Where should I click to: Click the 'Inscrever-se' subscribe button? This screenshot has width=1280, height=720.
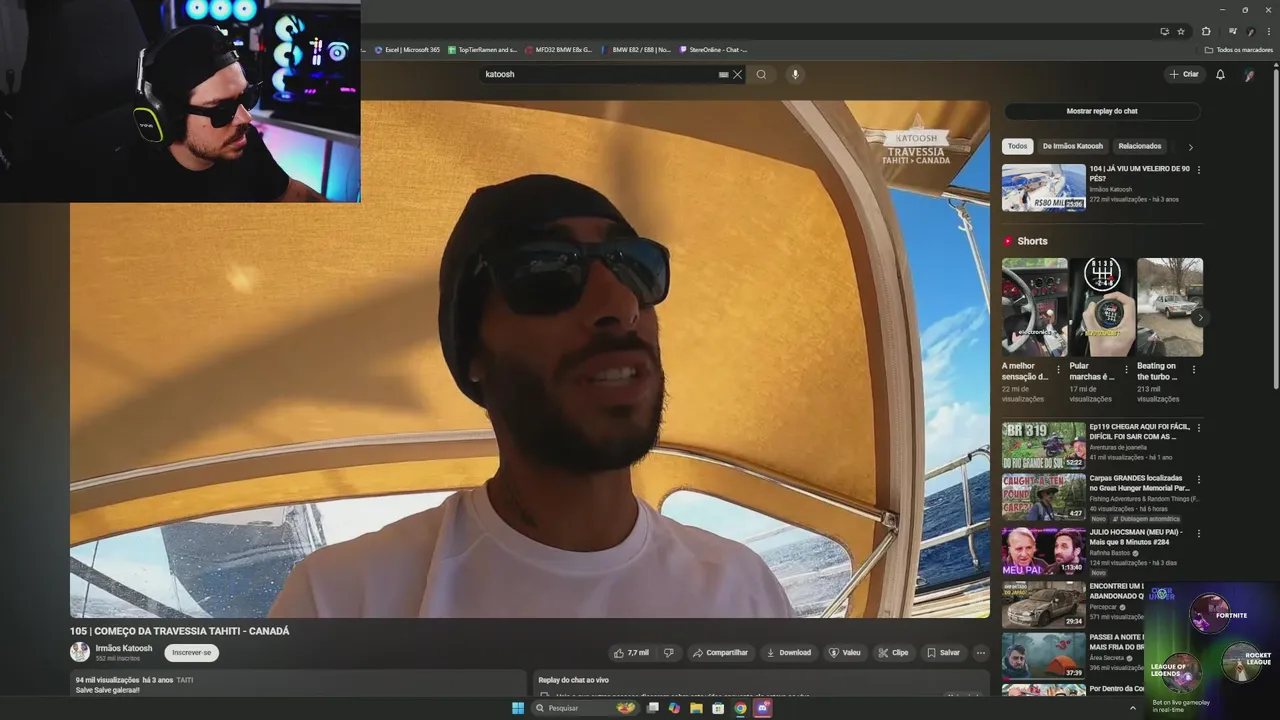point(191,652)
